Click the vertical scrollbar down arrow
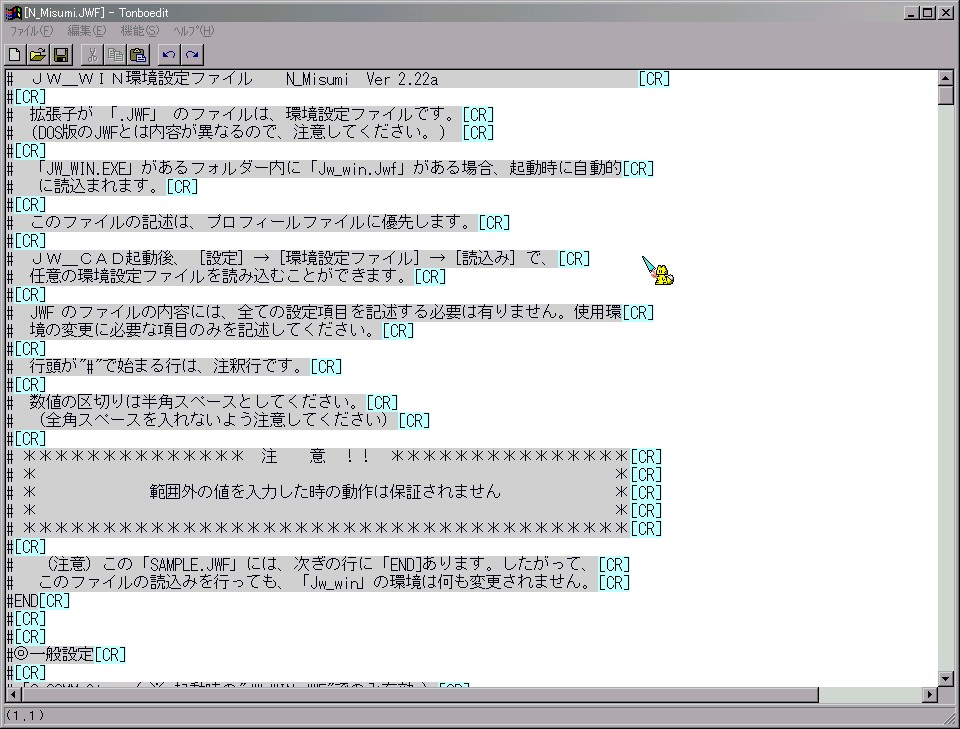960x729 pixels. pos(945,679)
